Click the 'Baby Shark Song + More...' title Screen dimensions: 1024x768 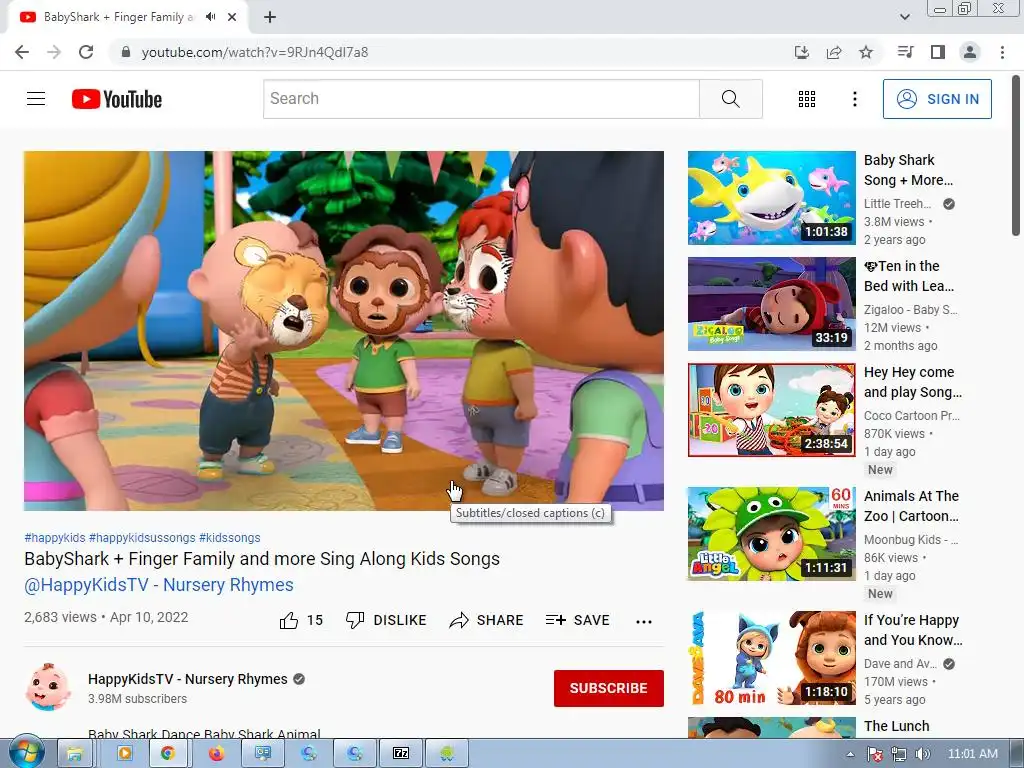(908, 170)
